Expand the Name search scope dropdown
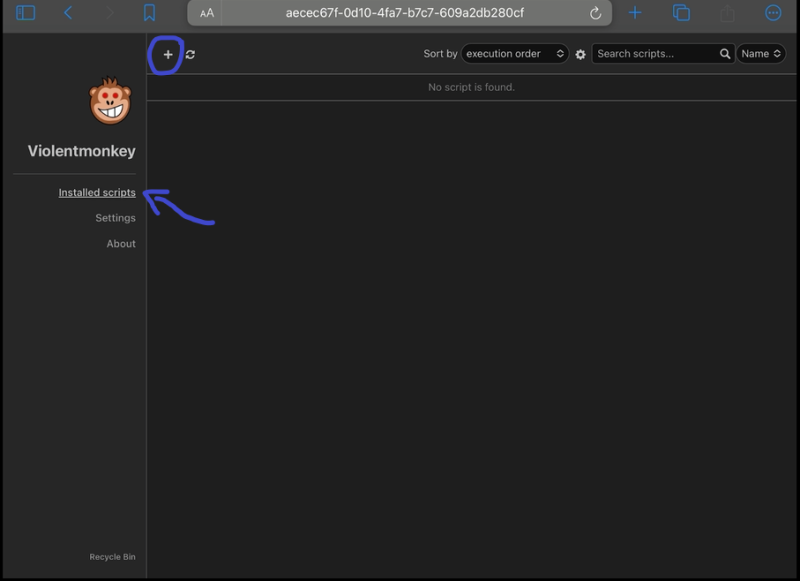The height and width of the screenshot is (581, 800). click(x=761, y=54)
